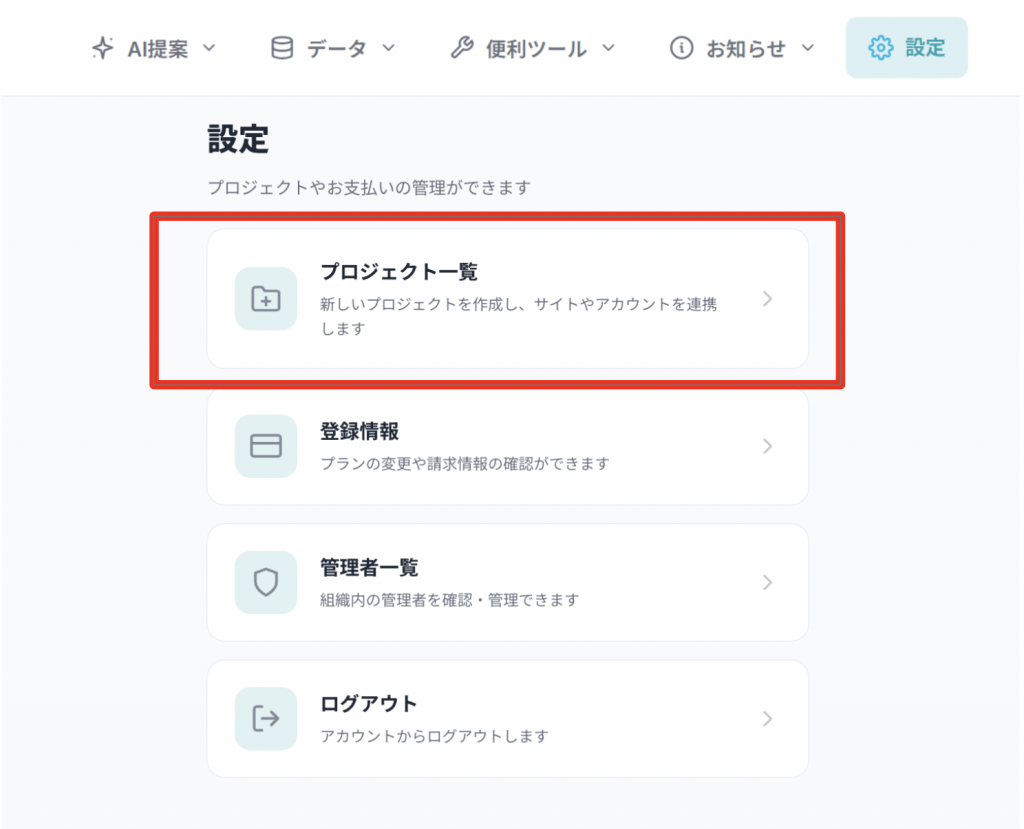Click the right chevron on 管理者一覧 row

point(767,582)
